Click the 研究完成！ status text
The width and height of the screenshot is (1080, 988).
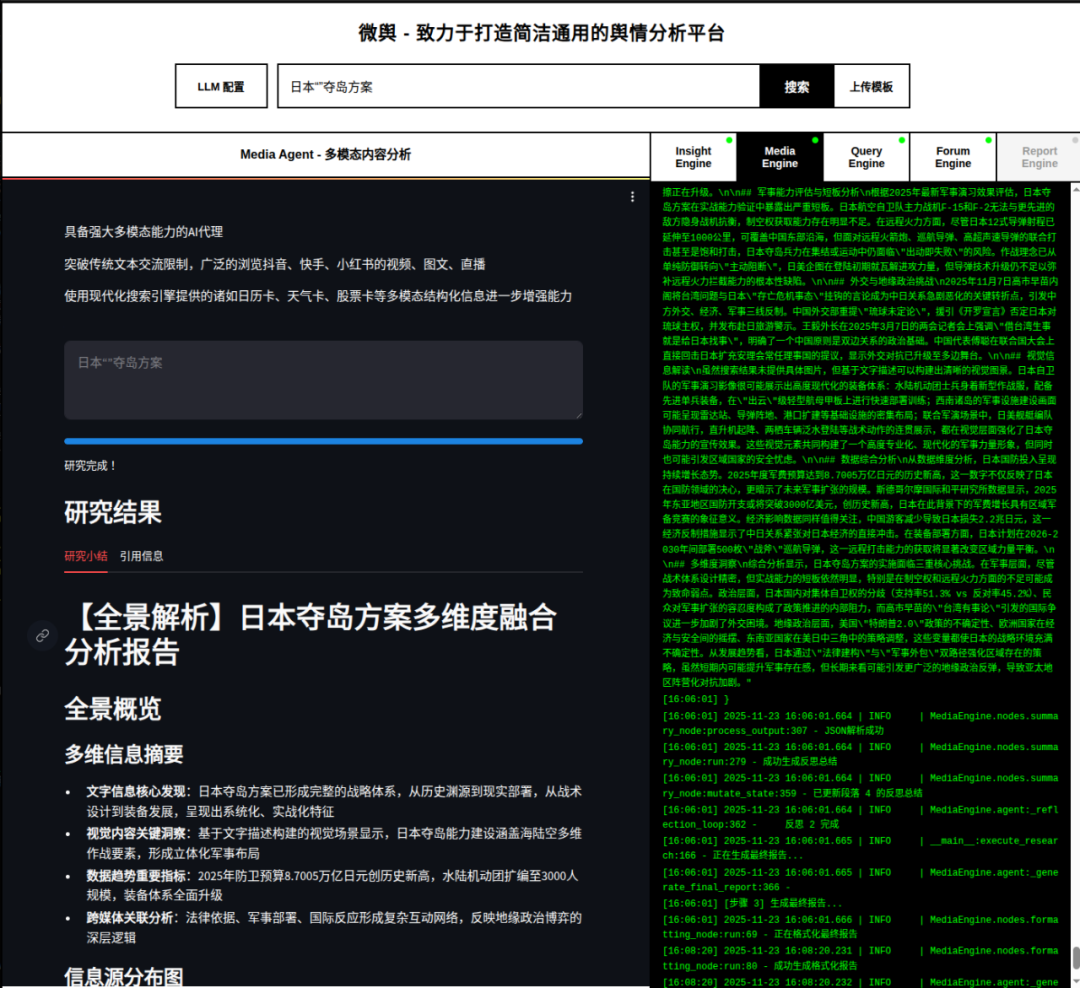coord(90,466)
